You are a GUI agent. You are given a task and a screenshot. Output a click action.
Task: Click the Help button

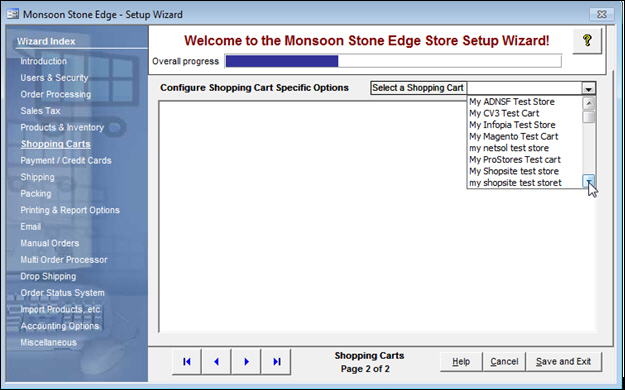coord(461,362)
